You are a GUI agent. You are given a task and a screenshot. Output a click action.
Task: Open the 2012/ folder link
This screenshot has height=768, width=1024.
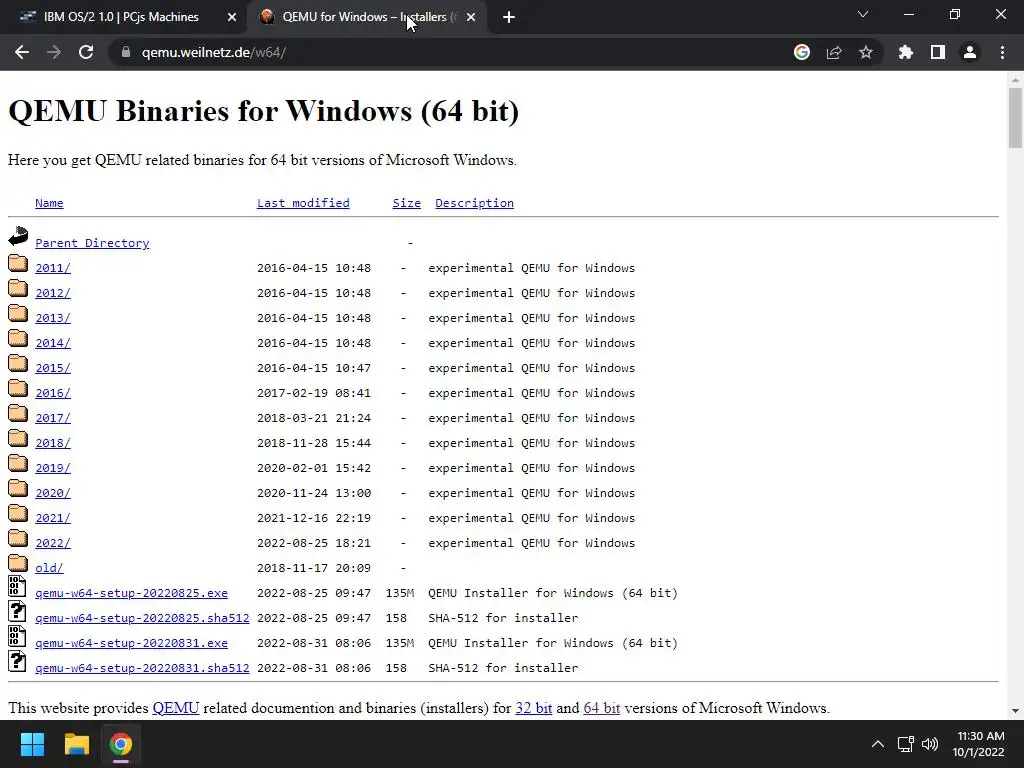[53, 293]
